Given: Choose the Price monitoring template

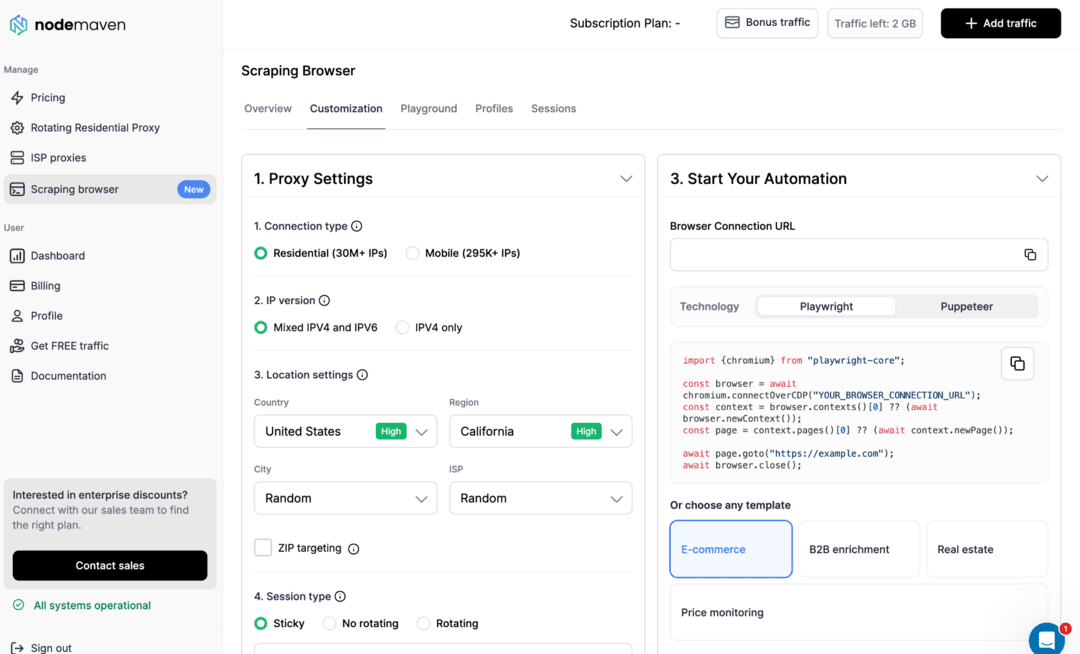Looking at the screenshot, I should click(859, 613).
